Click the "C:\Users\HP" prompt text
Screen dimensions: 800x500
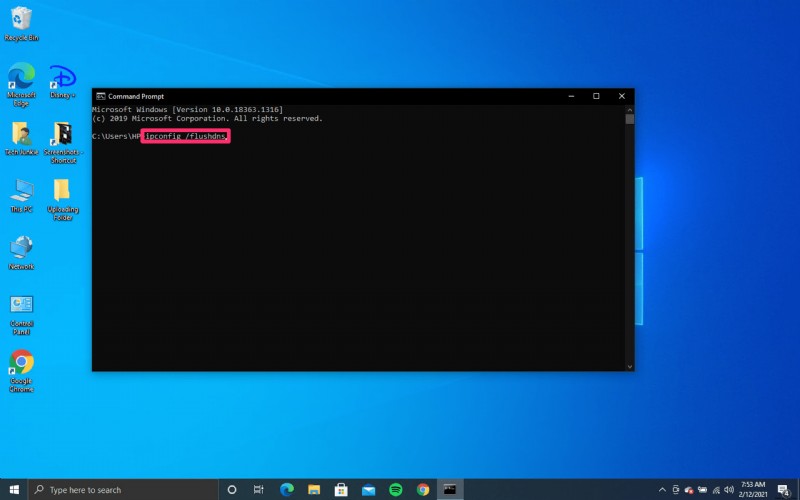(x=116, y=136)
